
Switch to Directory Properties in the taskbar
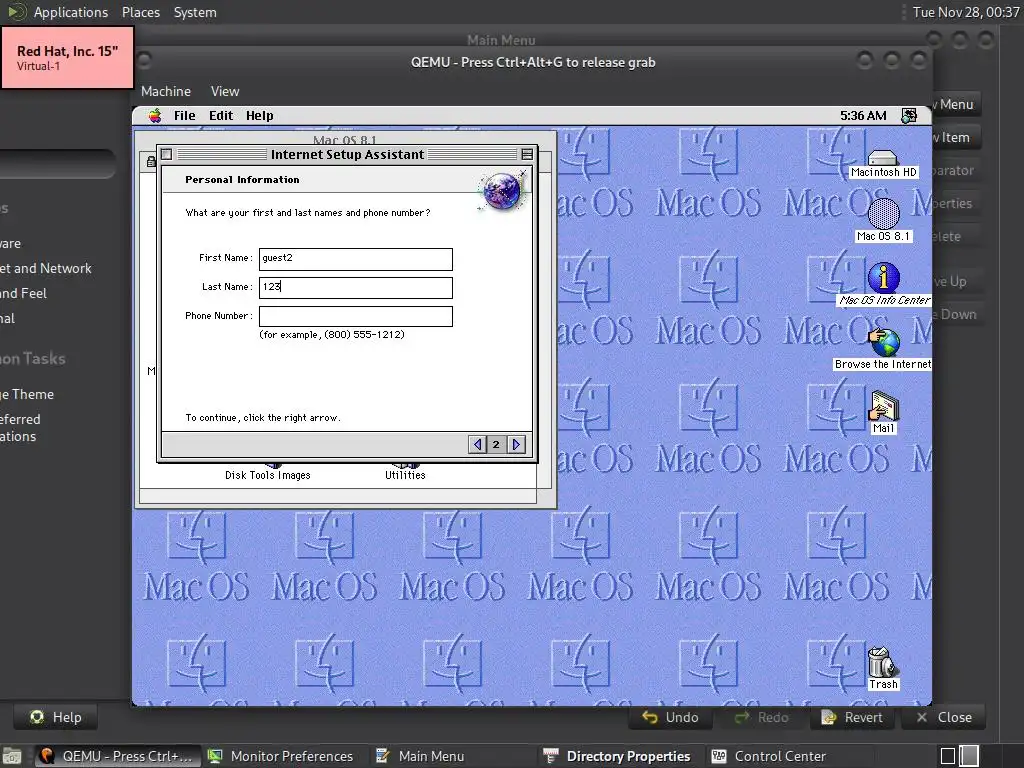[x=616, y=756]
